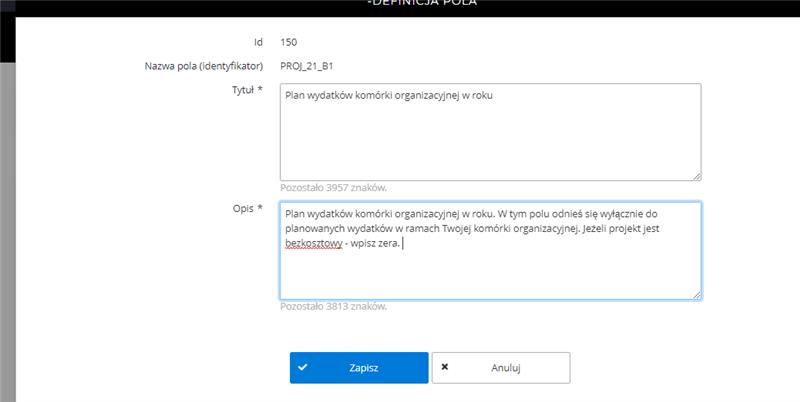Click the resize handle of the Tytuł textarea
The image size is (800, 402).
(695, 175)
